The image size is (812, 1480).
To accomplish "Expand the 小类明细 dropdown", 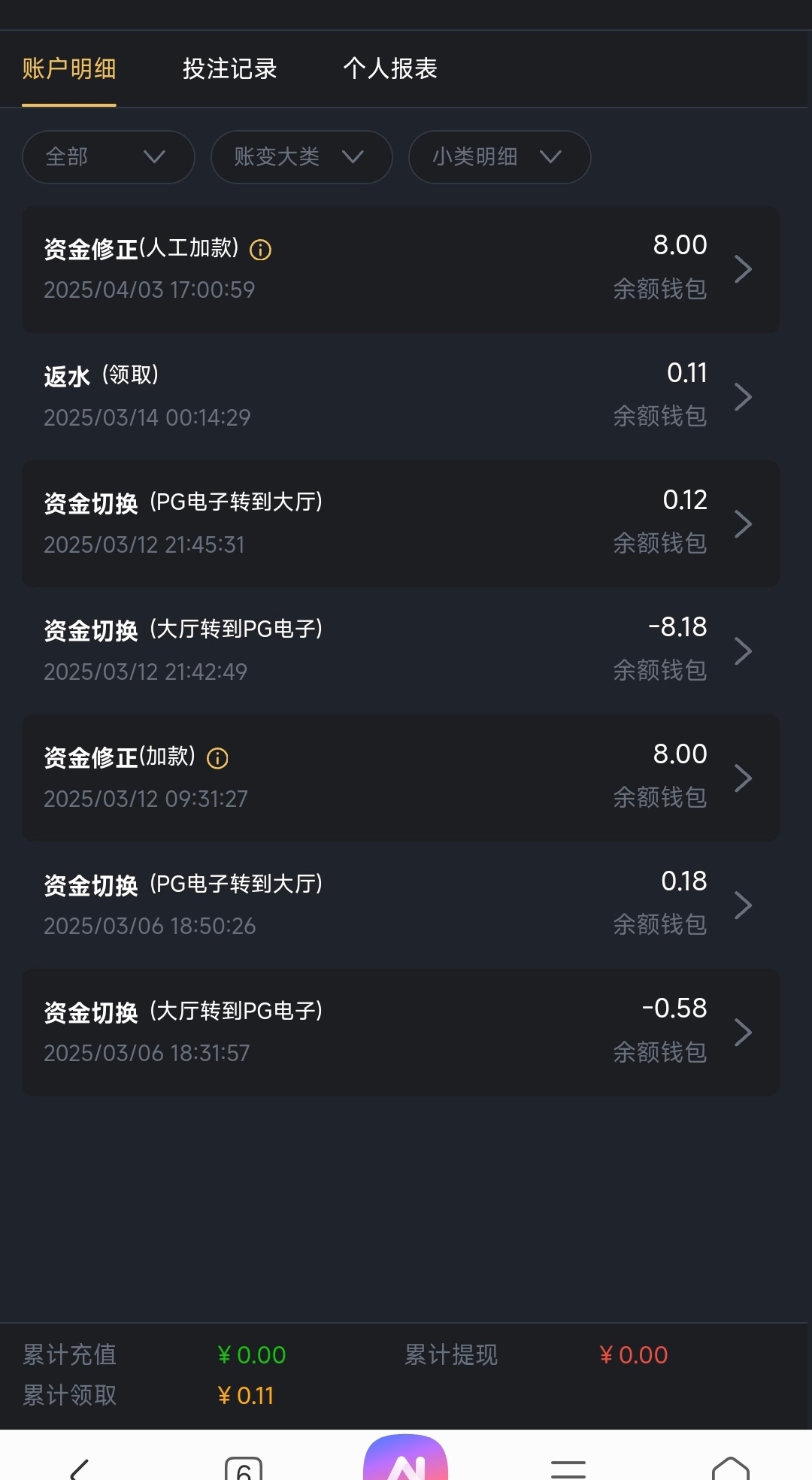I will click(499, 157).
